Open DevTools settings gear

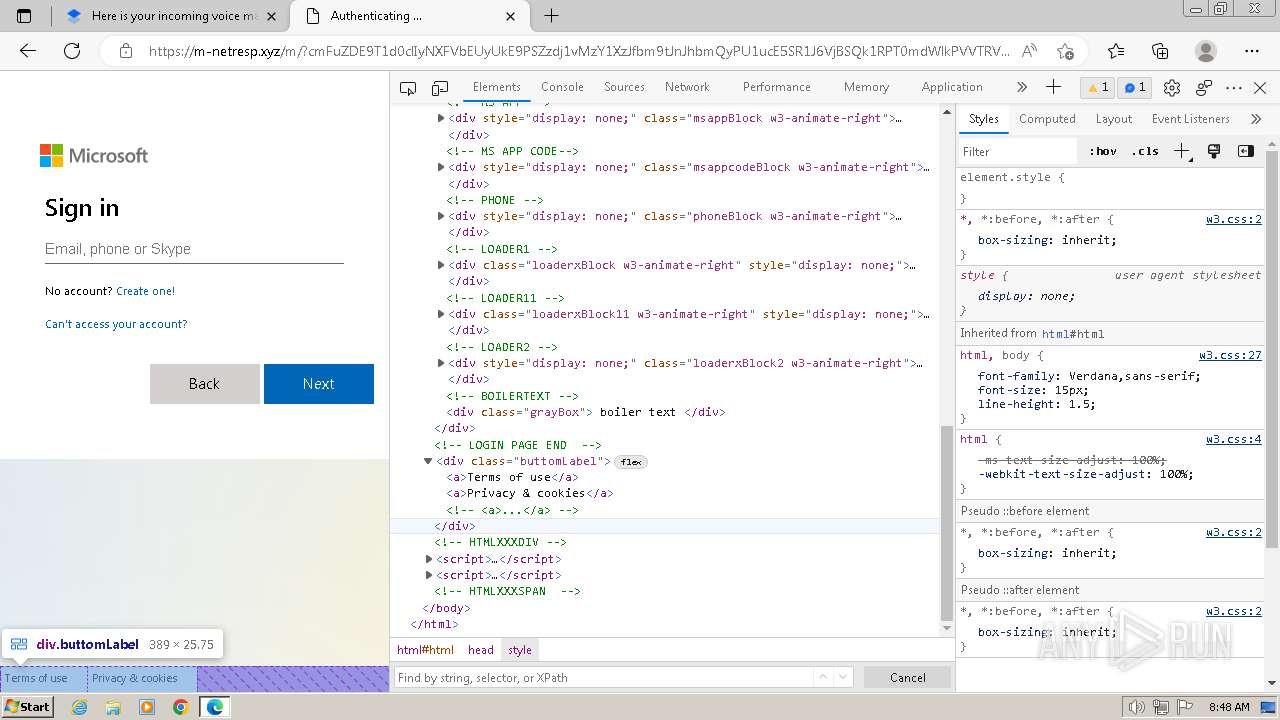pyautogui.click(x=1172, y=88)
